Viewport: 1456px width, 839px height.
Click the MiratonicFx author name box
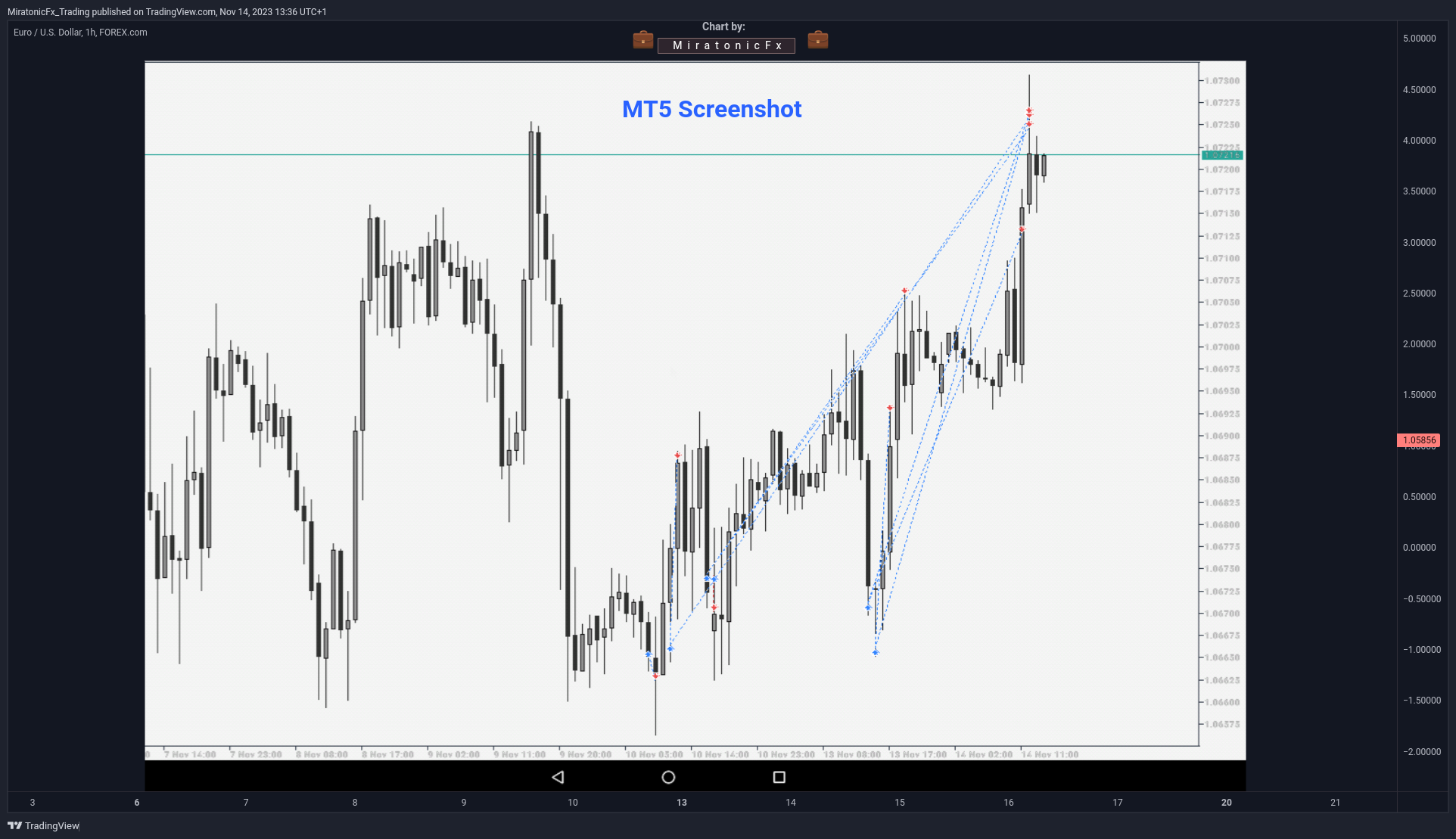(726, 45)
